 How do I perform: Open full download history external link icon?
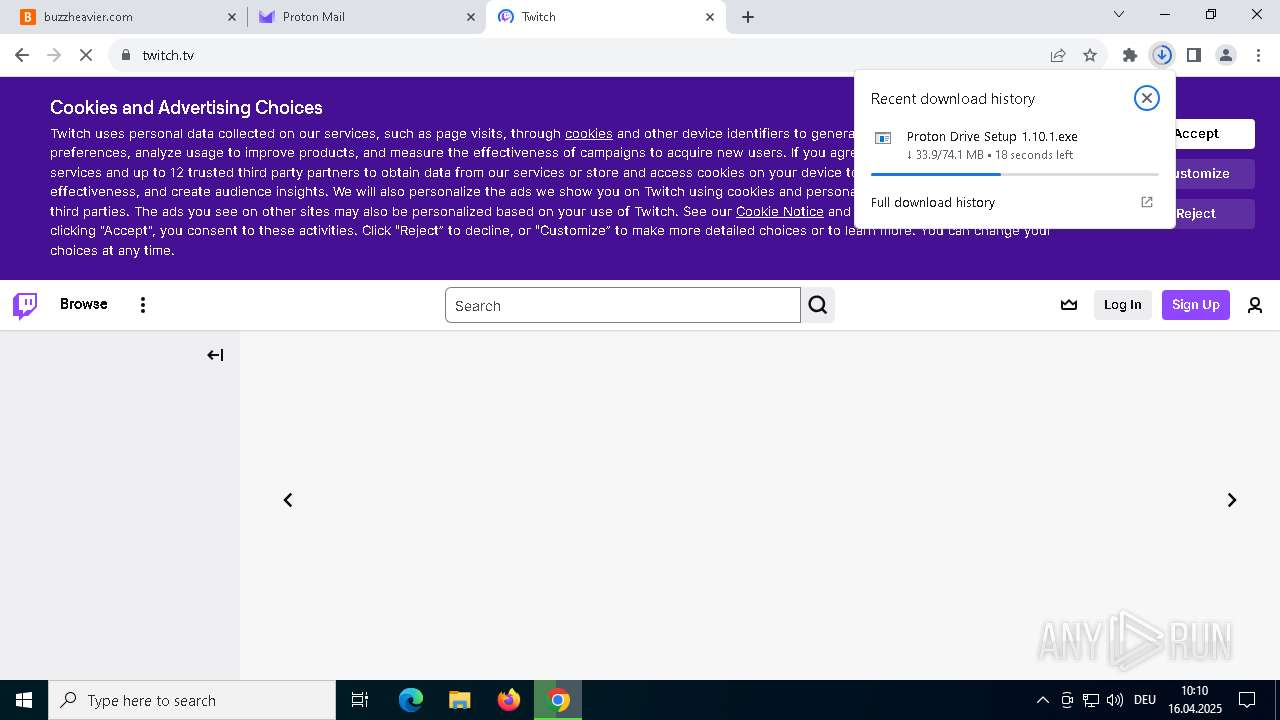[1147, 202]
